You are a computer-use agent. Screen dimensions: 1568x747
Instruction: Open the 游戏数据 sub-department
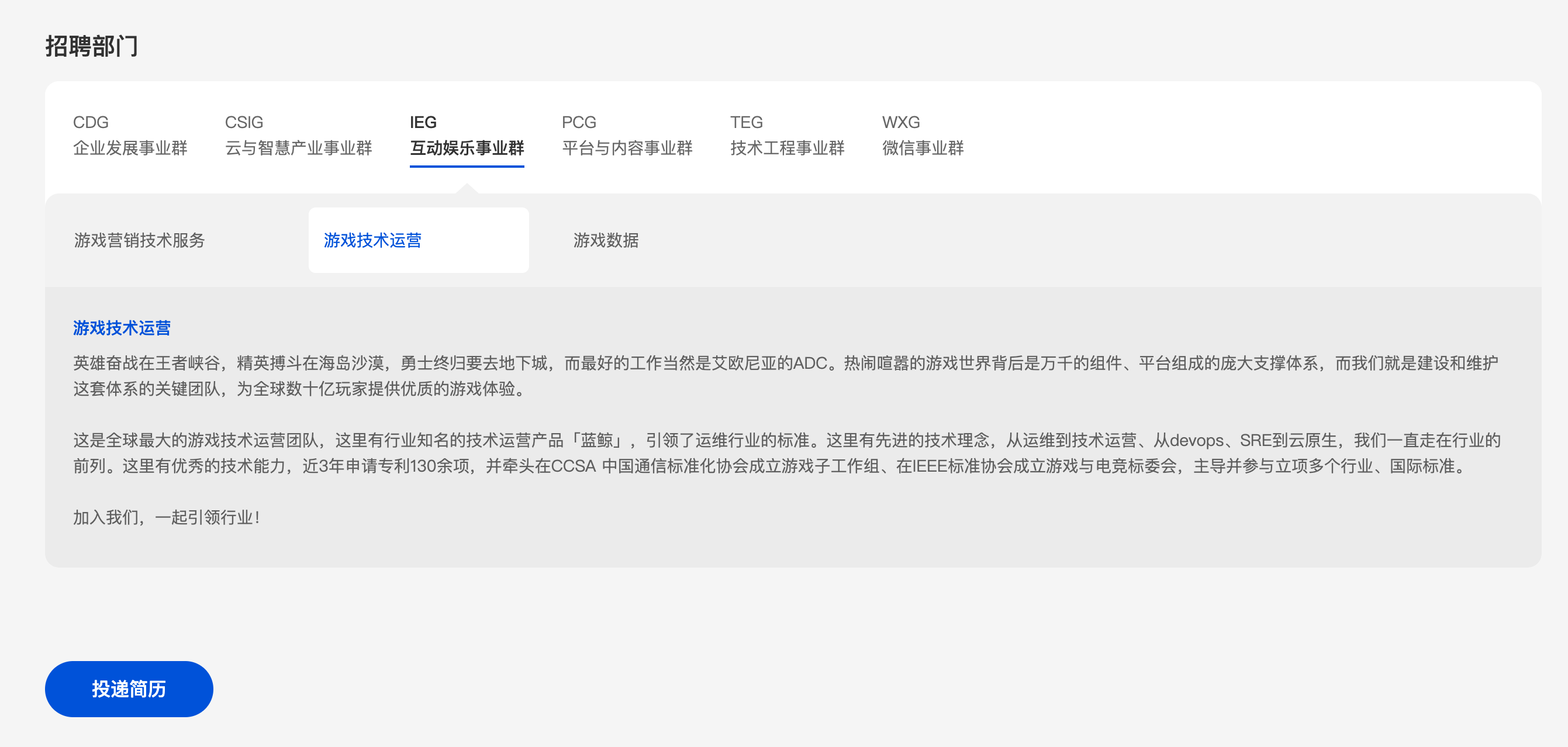click(x=606, y=240)
